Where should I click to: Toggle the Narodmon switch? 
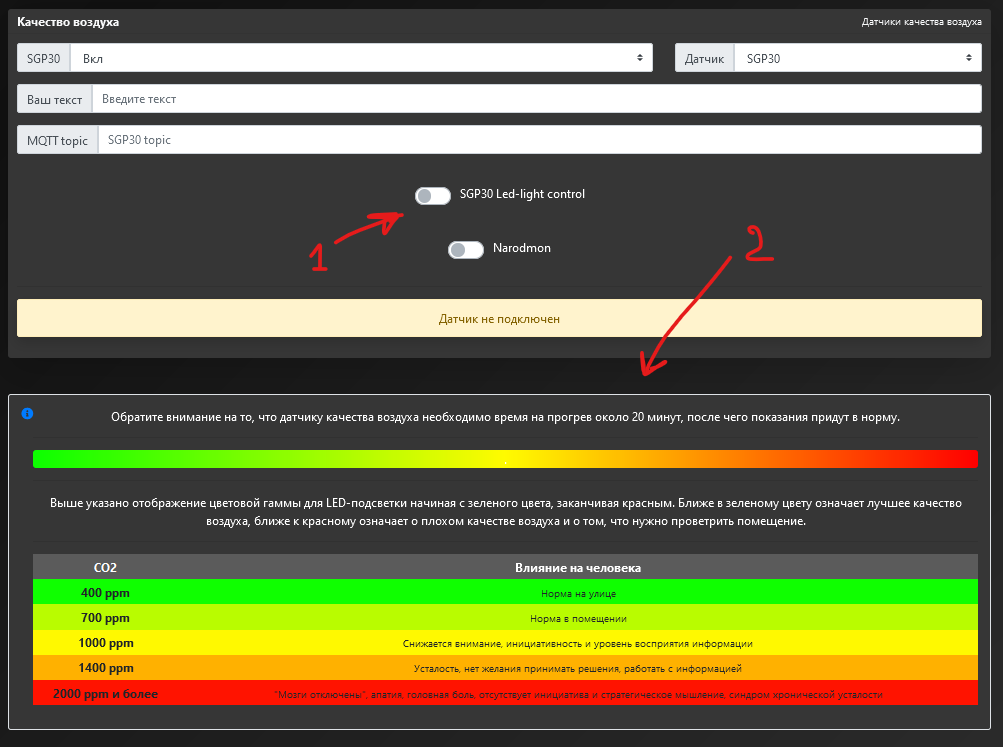pos(465,250)
